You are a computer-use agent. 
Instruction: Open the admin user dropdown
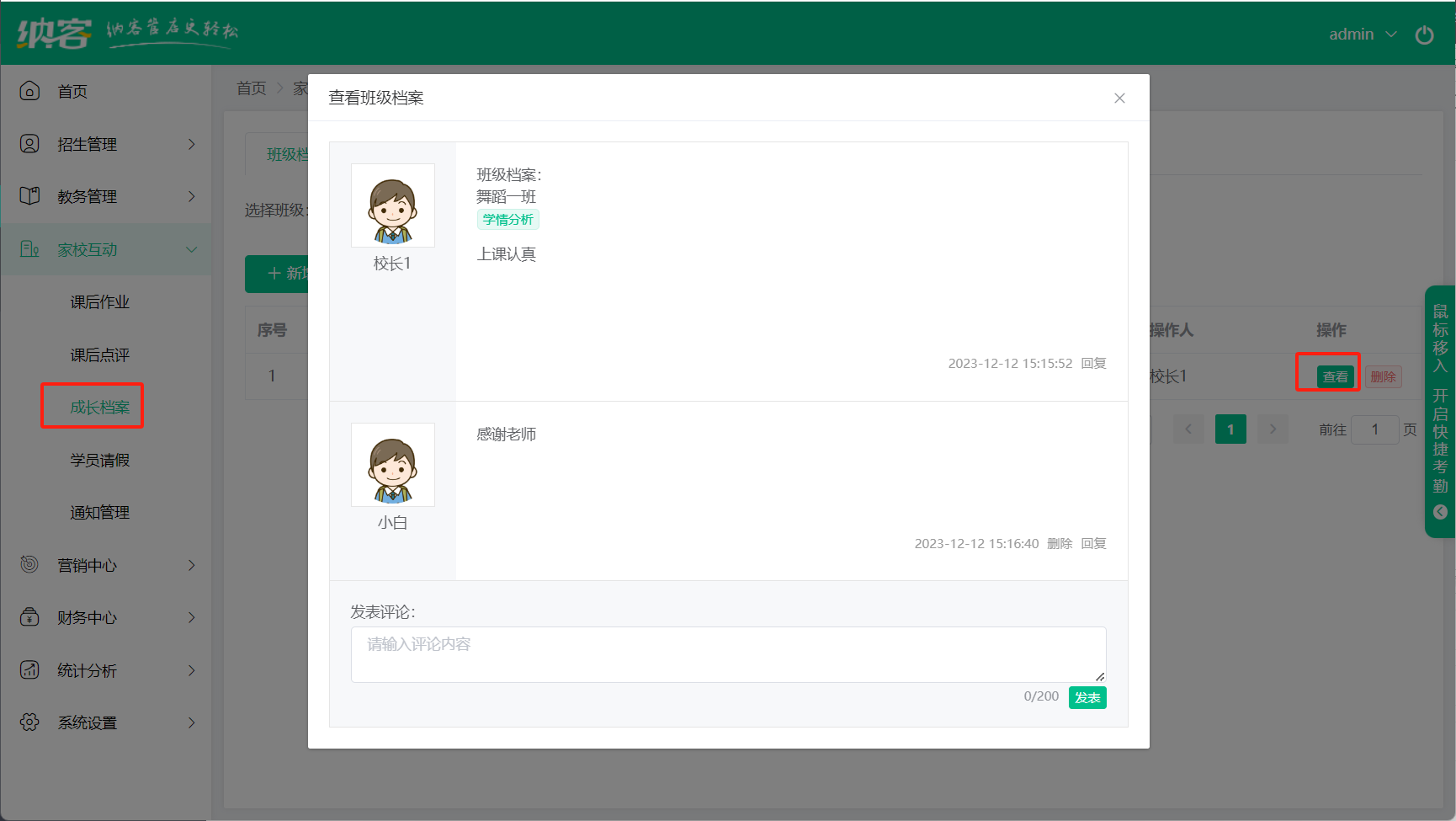[1362, 35]
